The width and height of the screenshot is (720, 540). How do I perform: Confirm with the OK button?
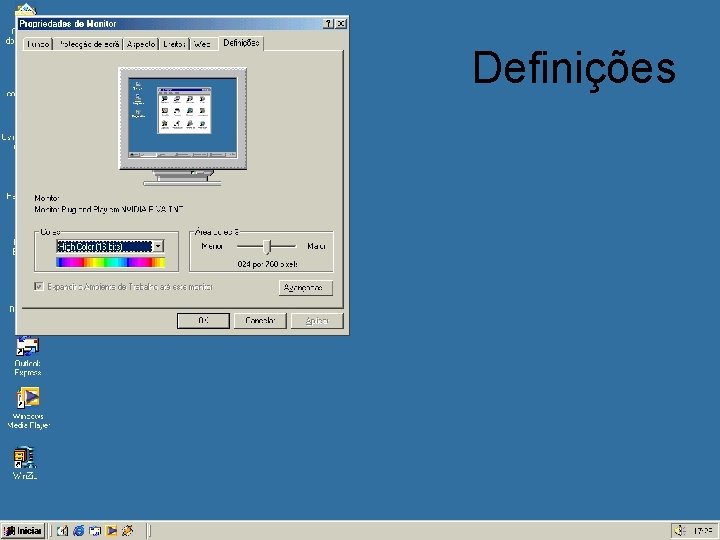click(203, 321)
